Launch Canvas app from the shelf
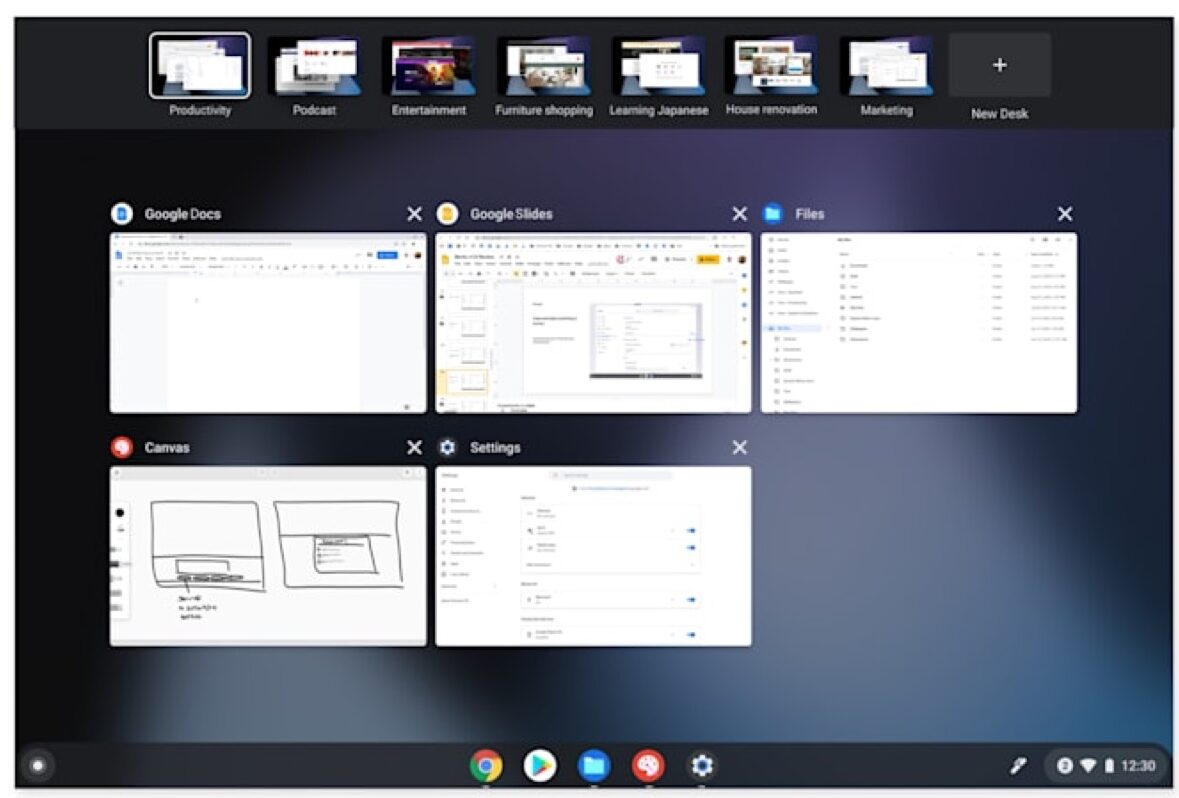The height and width of the screenshot is (798, 1179). (x=648, y=766)
